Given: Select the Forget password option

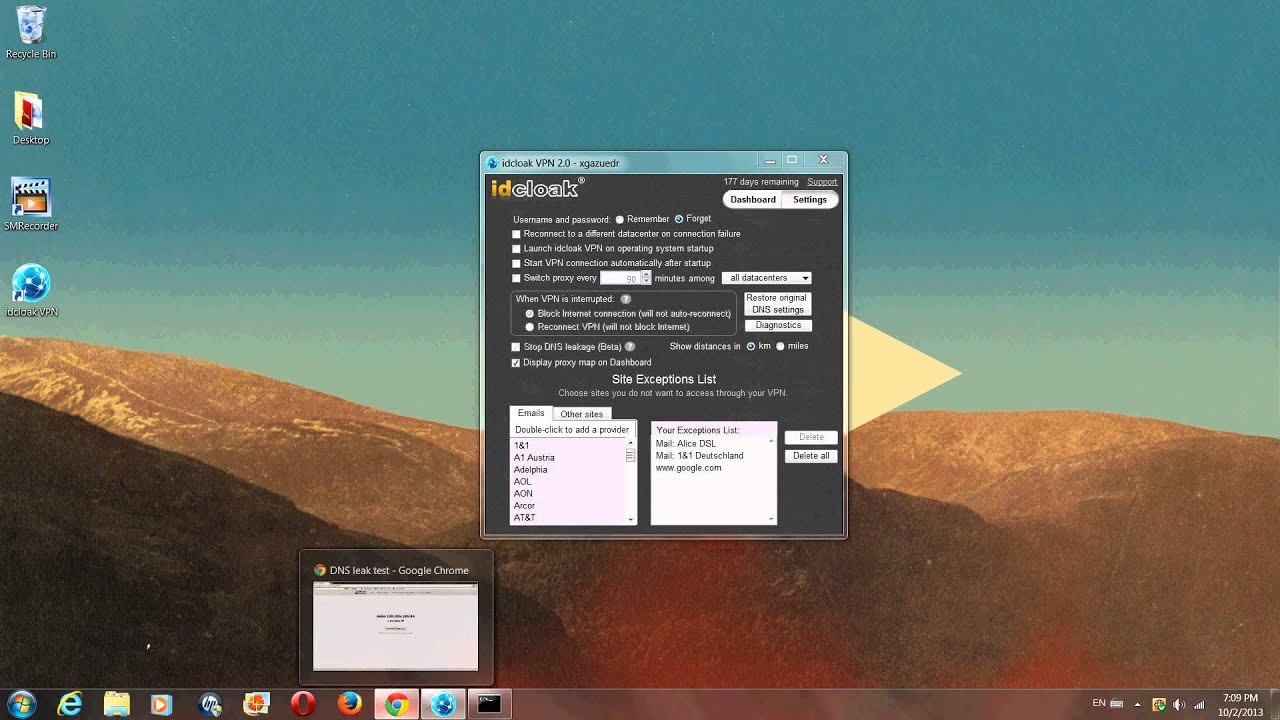Looking at the screenshot, I should tap(679, 219).
